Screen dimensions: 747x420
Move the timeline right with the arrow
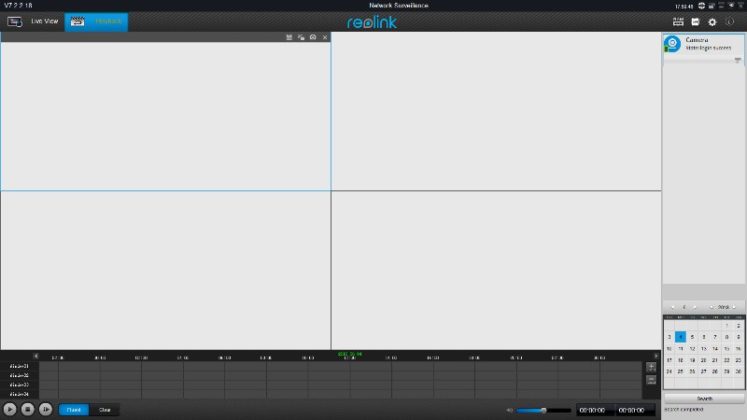[x=656, y=356]
